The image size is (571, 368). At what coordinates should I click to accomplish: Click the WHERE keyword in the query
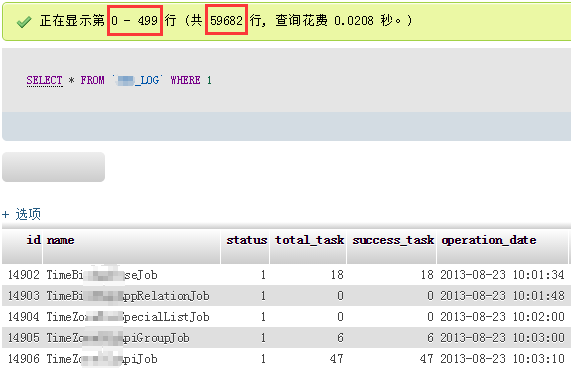coord(185,80)
